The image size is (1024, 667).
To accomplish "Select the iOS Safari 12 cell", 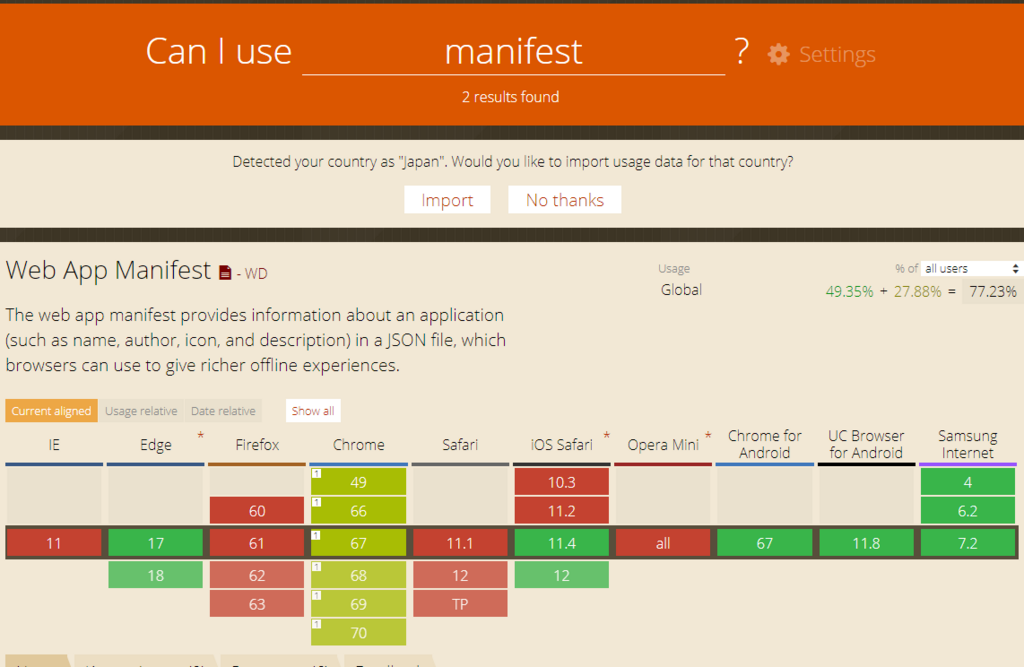I will pos(562,575).
